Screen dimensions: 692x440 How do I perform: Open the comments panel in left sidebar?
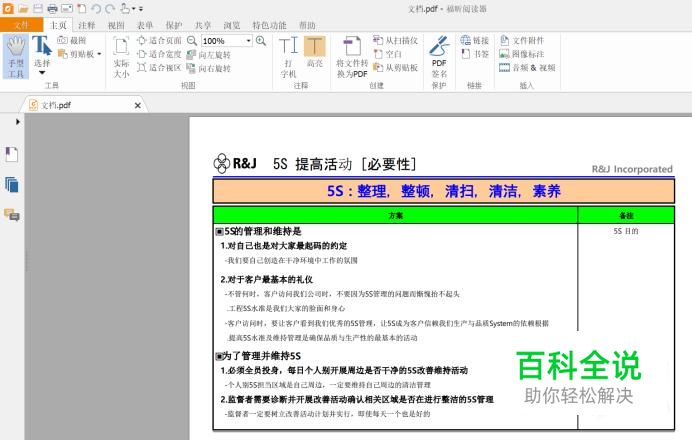[x=12, y=214]
